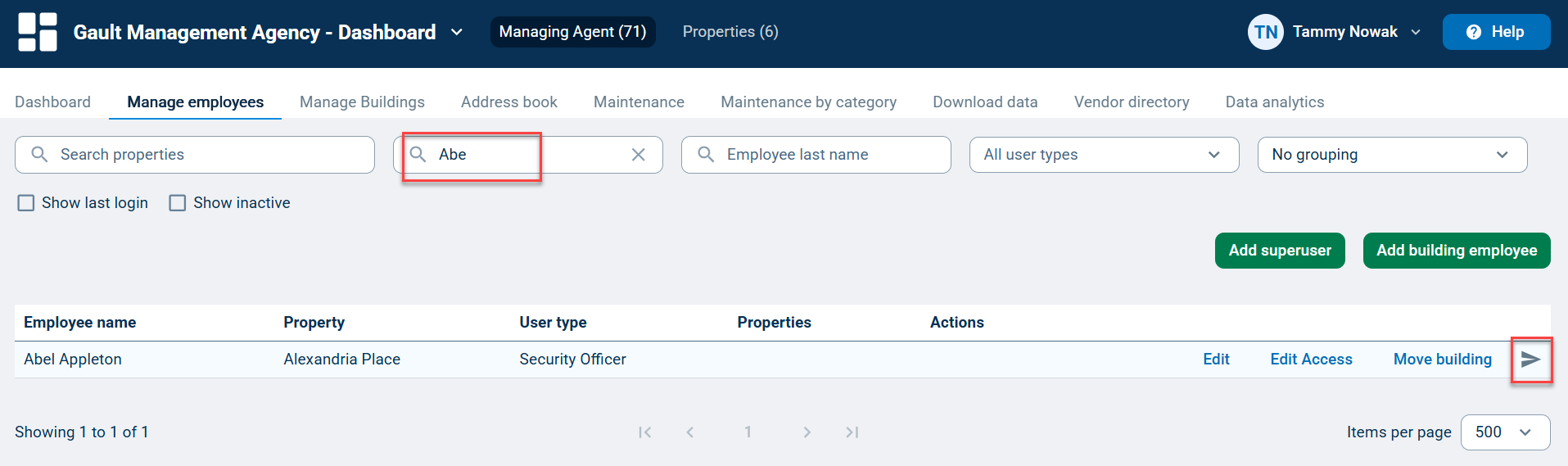Jump to the last results page
The height and width of the screenshot is (466, 1568).
[852, 432]
